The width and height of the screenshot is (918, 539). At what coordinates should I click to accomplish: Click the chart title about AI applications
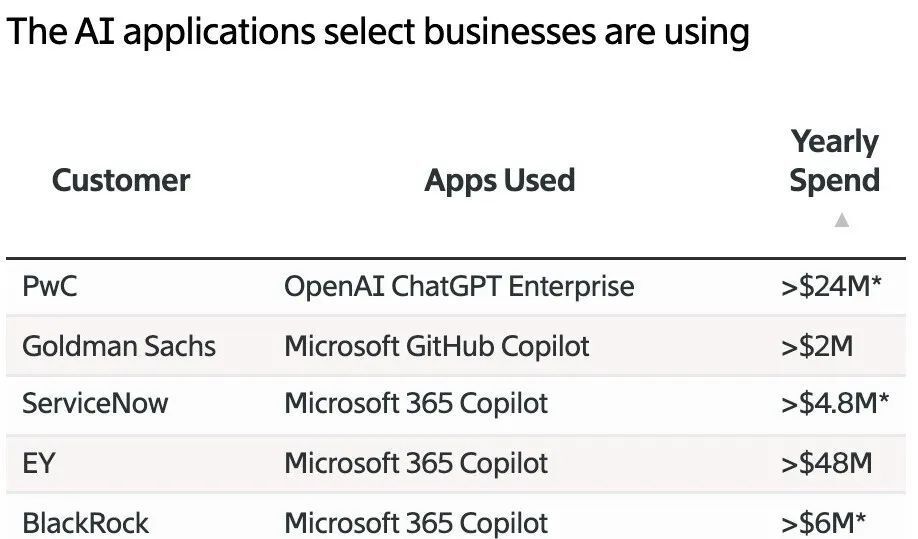click(378, 33)
